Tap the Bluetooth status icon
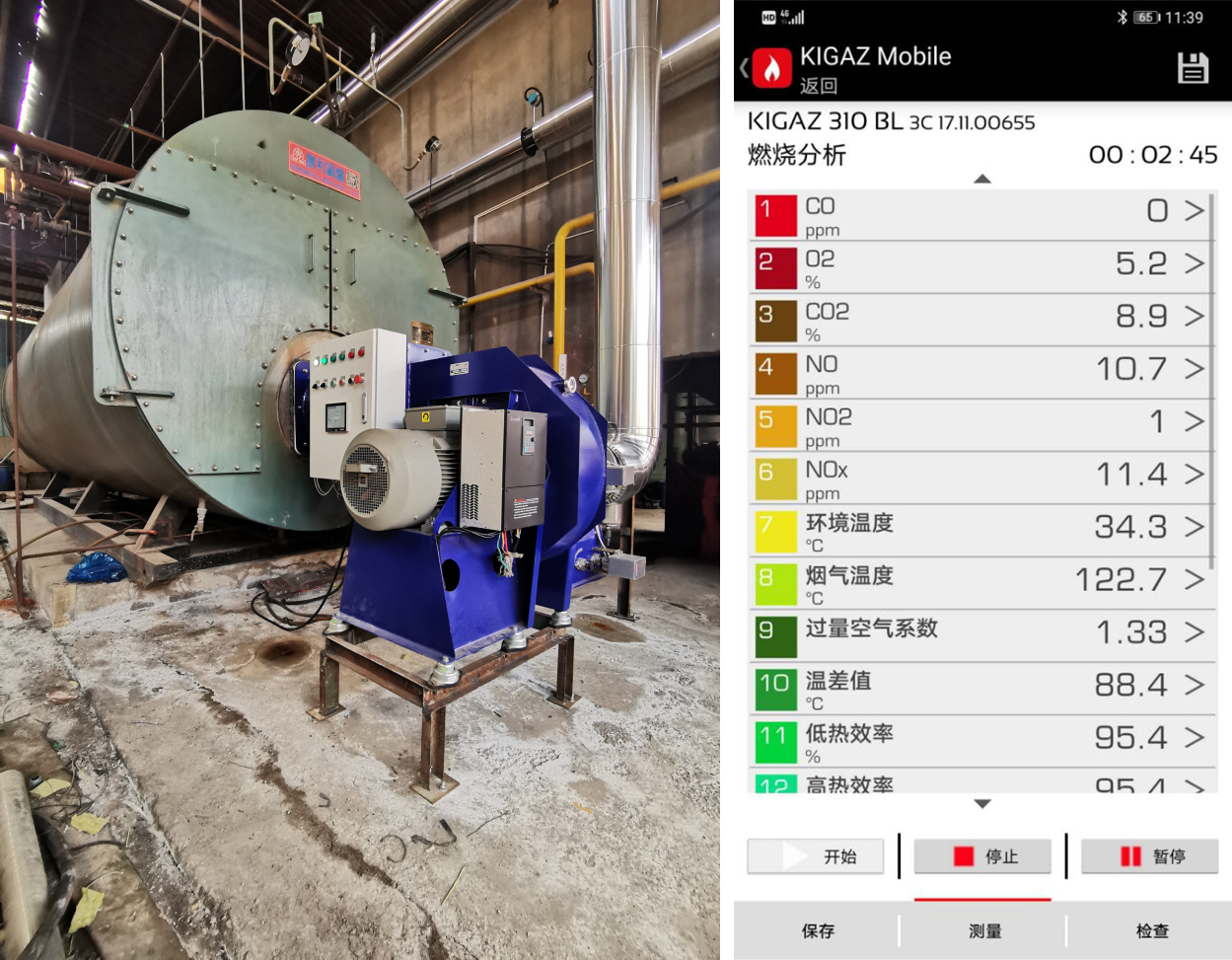 pyautogui.click(x=1122, y=17)
